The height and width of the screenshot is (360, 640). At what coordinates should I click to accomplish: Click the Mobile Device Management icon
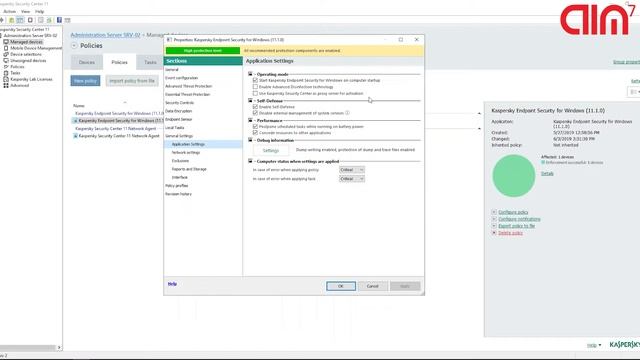coord(6,48)
